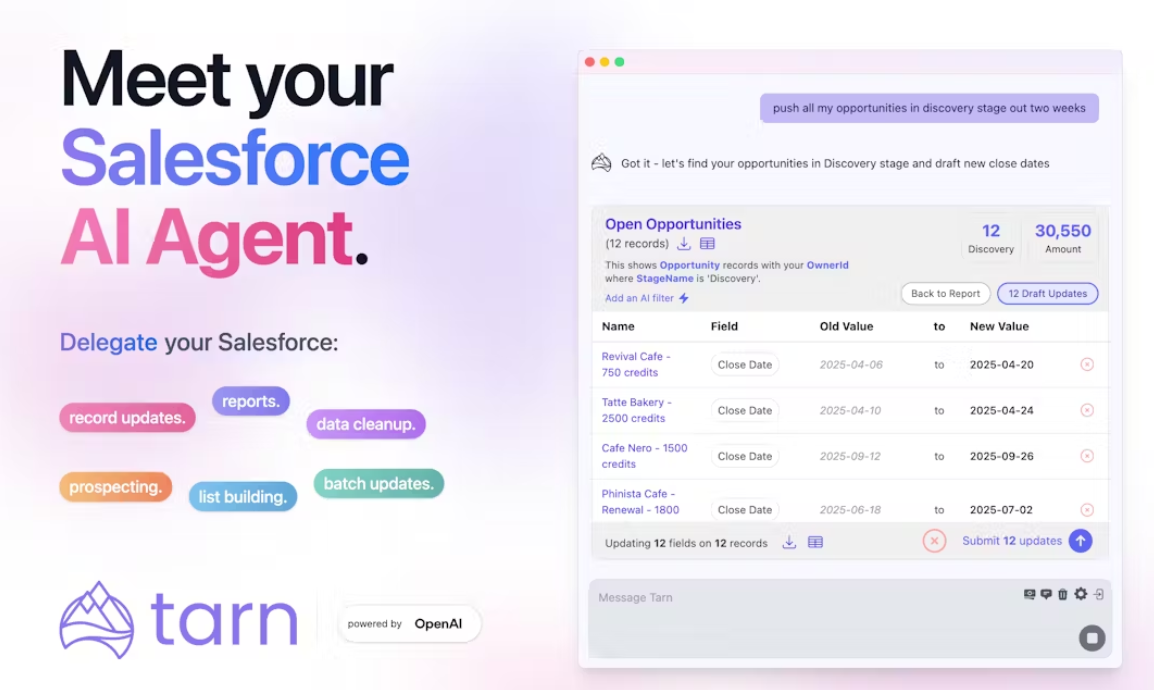Image resolution: width=1154 pixels, height=690 pixels.
Task: Open table icon next to 12 records
Action: 707,243
